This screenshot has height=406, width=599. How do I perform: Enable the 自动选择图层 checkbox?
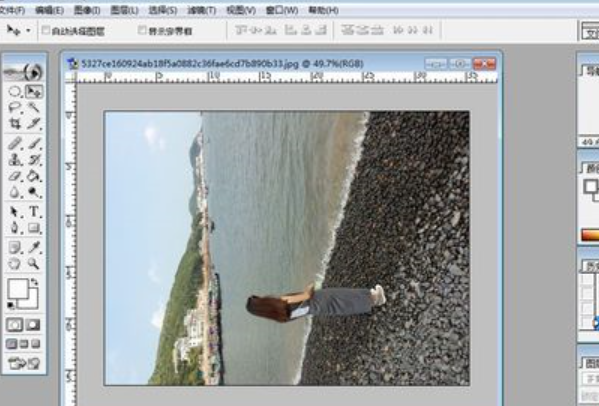[x=46, y=30]
